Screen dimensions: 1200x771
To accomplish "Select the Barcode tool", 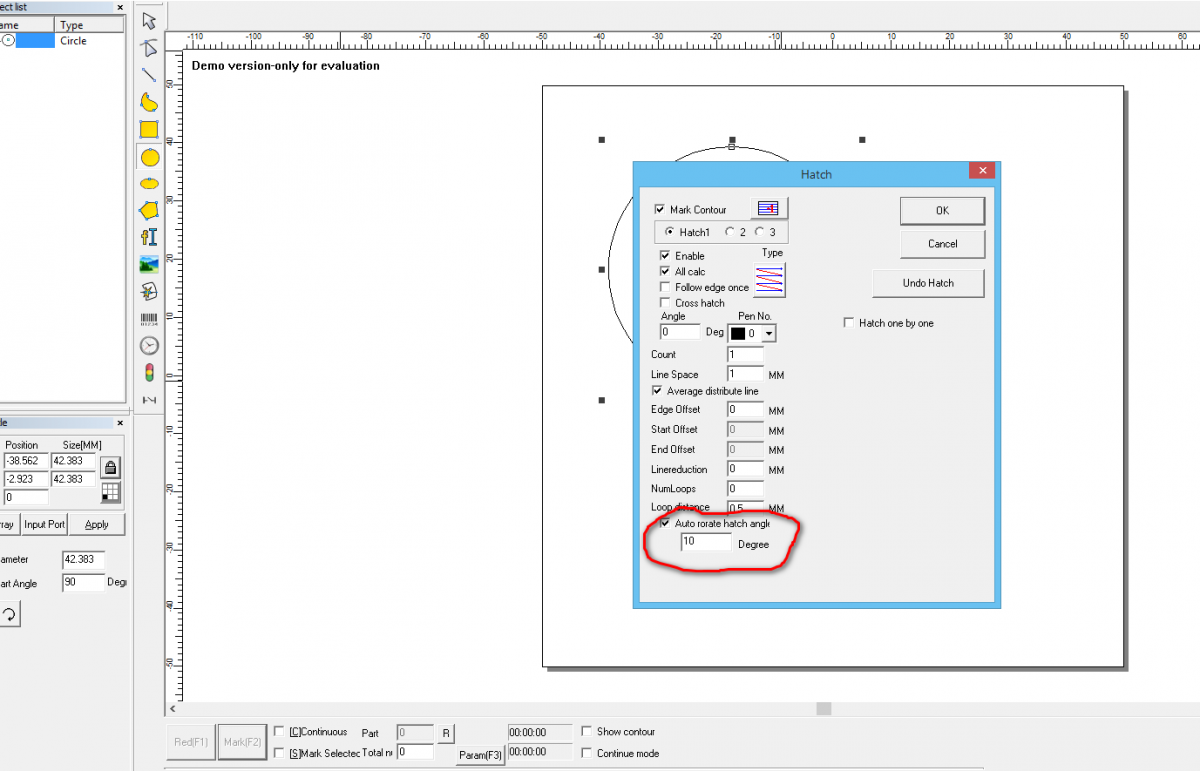I will pyautogui.click(x=149, y=319).
